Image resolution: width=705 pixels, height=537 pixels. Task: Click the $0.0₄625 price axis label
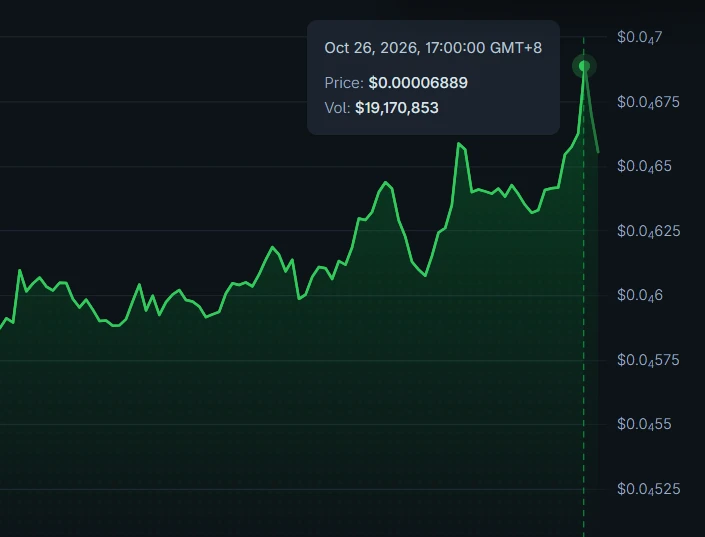pyautogui.click(x=648, y=232)
